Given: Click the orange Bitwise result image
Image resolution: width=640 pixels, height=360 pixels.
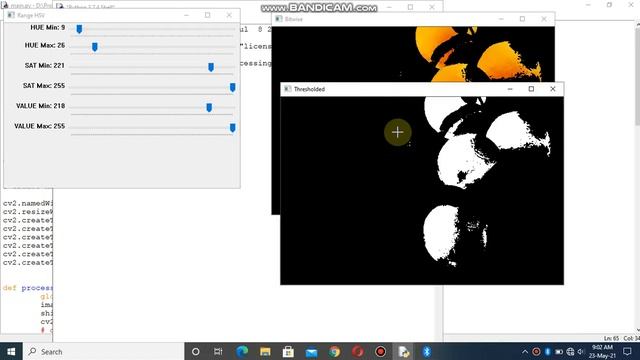Looking at the screenshot, I should 413,53.
